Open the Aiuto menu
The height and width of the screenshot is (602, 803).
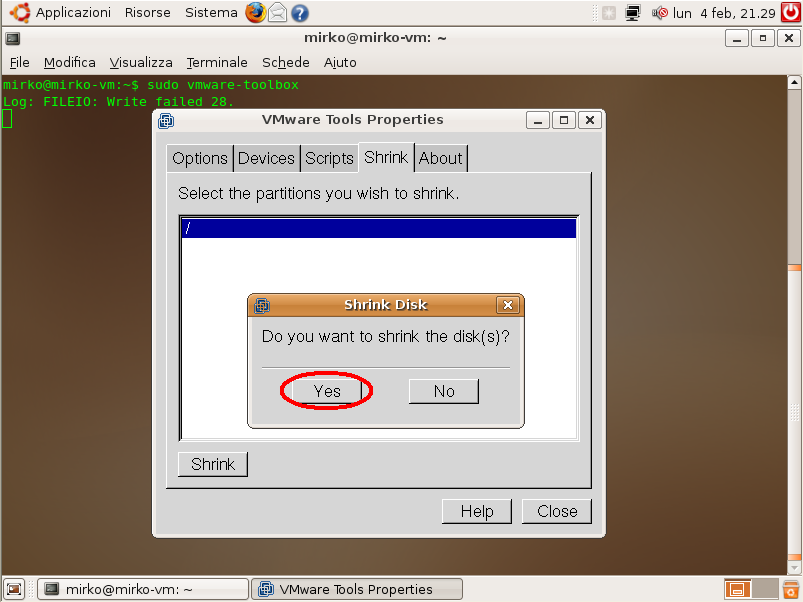tap(340, 62)
